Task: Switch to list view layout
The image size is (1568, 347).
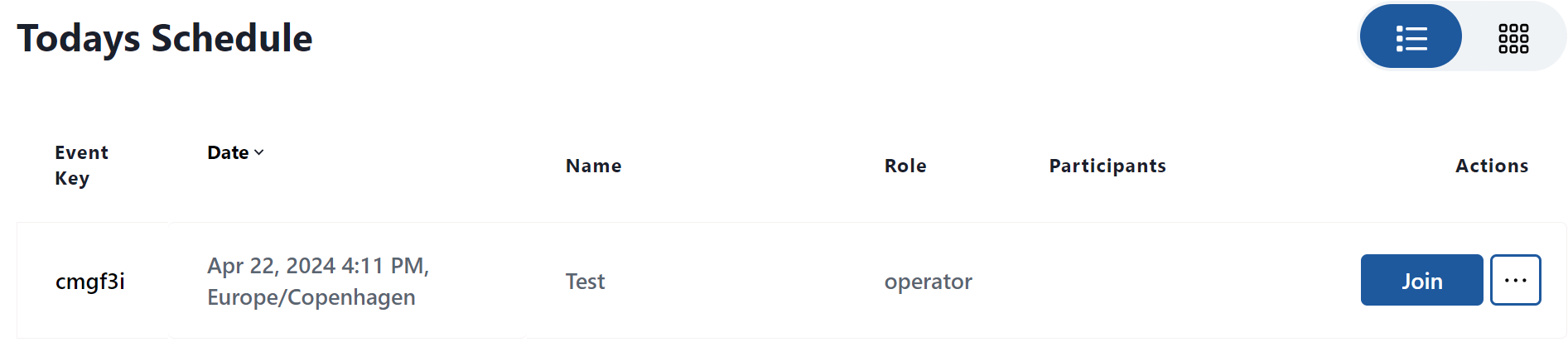Action: pyautogui.click(x=1411, y=36)
